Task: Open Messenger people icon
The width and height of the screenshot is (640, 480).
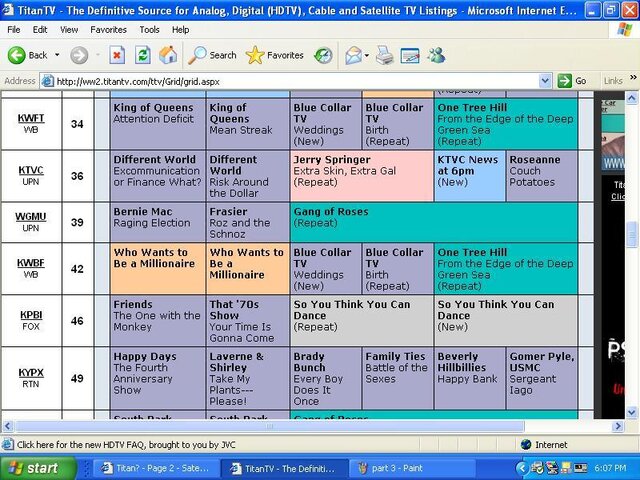Action: 436,55
